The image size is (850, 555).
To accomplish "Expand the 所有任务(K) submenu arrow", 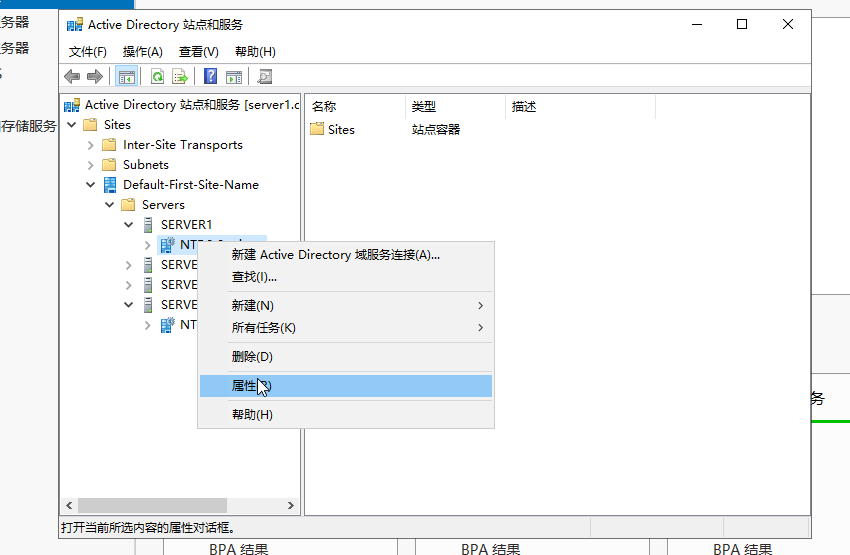I will (480, 327).
